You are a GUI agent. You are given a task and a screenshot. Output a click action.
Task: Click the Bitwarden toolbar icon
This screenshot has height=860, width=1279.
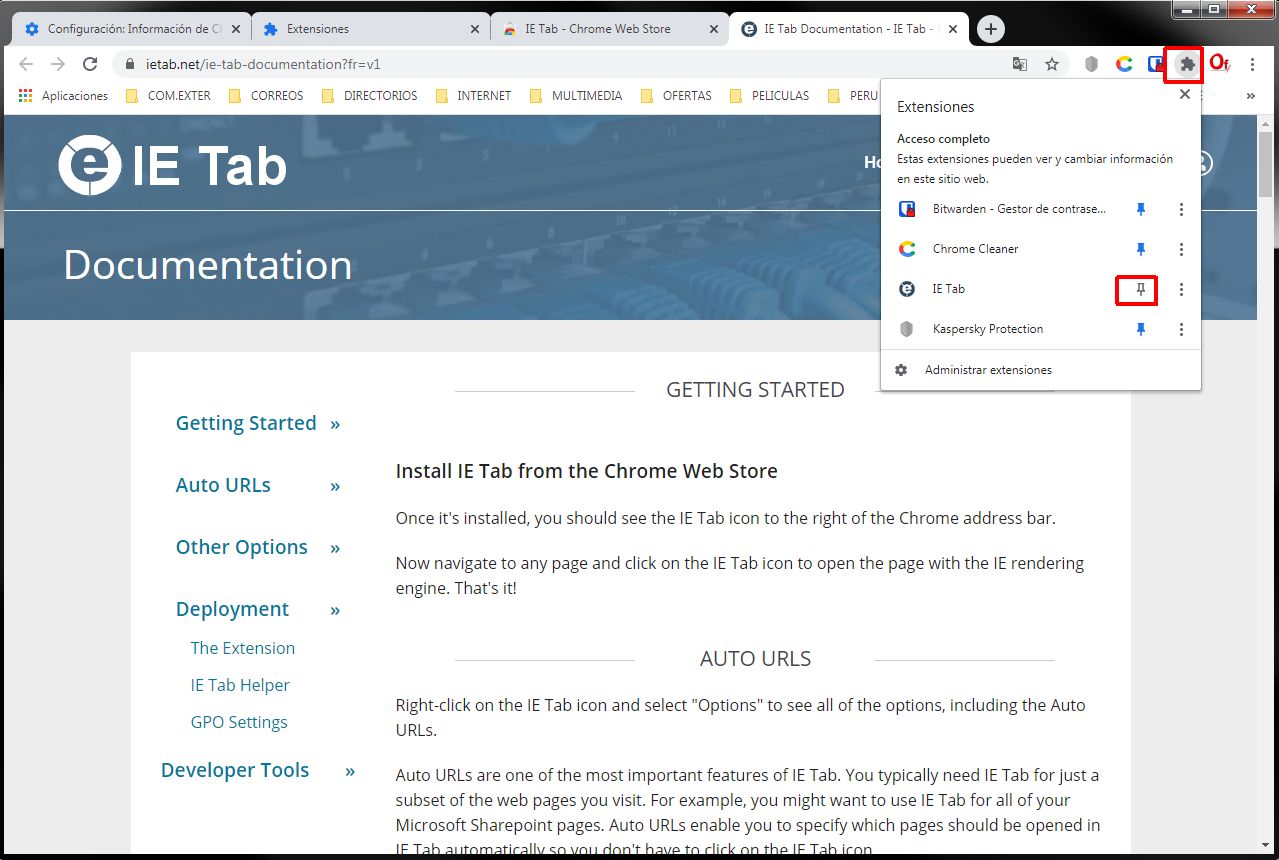pyautogui.click(x=1156, y=64)
